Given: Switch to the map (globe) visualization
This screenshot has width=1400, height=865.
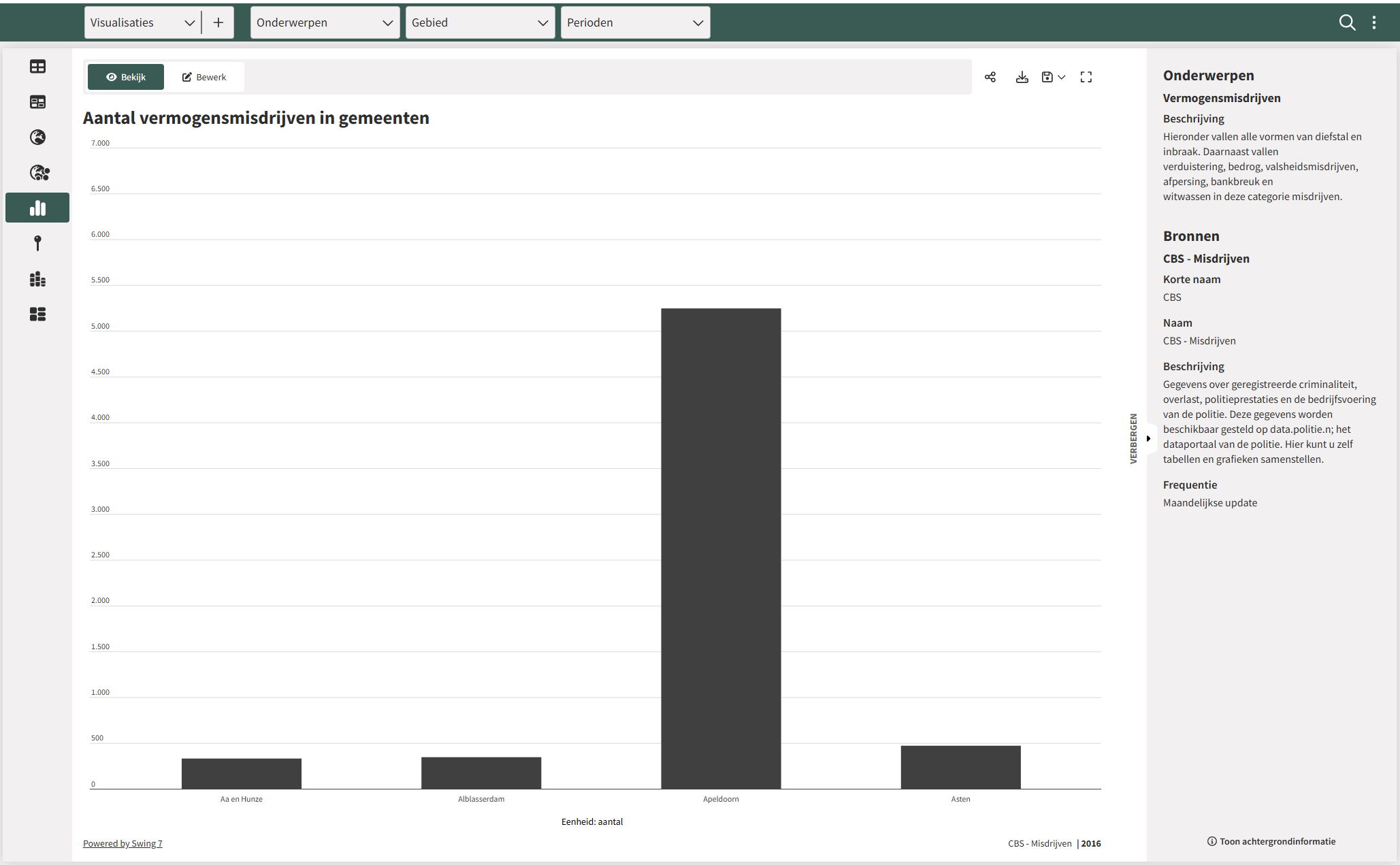Looking at the screenshot, I should pyautogui.click(x=37, y=137).
